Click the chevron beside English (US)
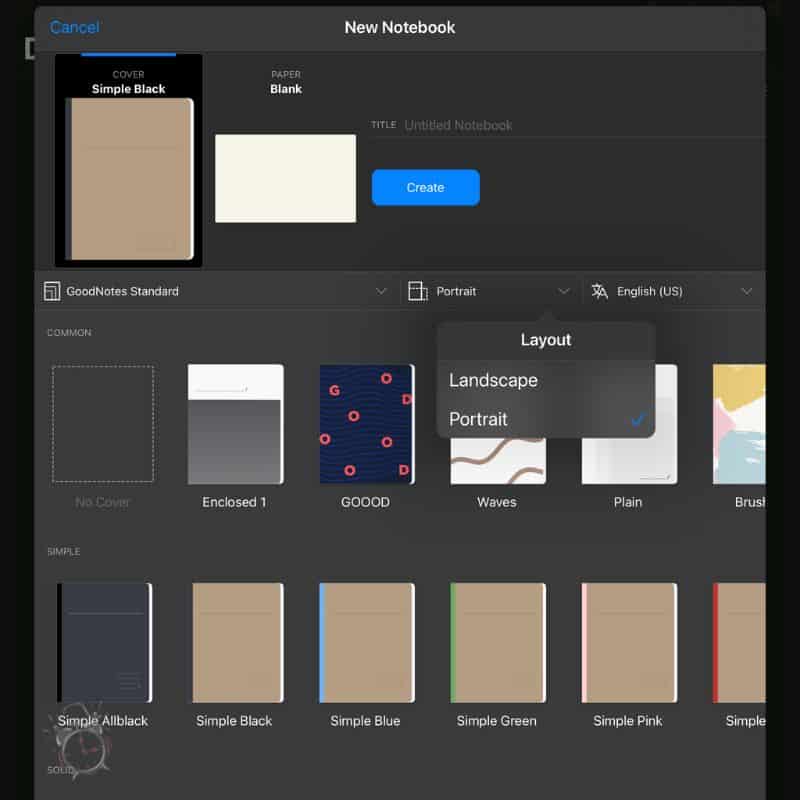800x800 pixels. click(x=746, y=291)
